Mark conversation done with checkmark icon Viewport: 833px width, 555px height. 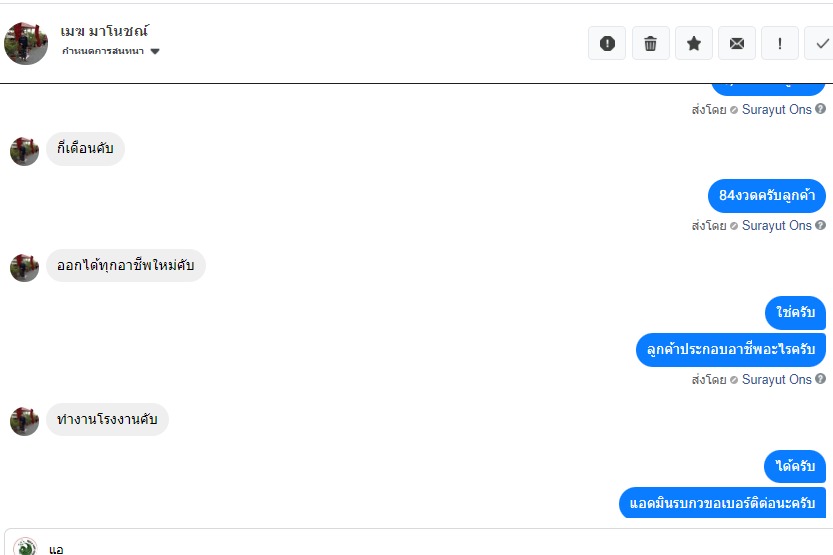pyautogui.click(x=822, y=43)
